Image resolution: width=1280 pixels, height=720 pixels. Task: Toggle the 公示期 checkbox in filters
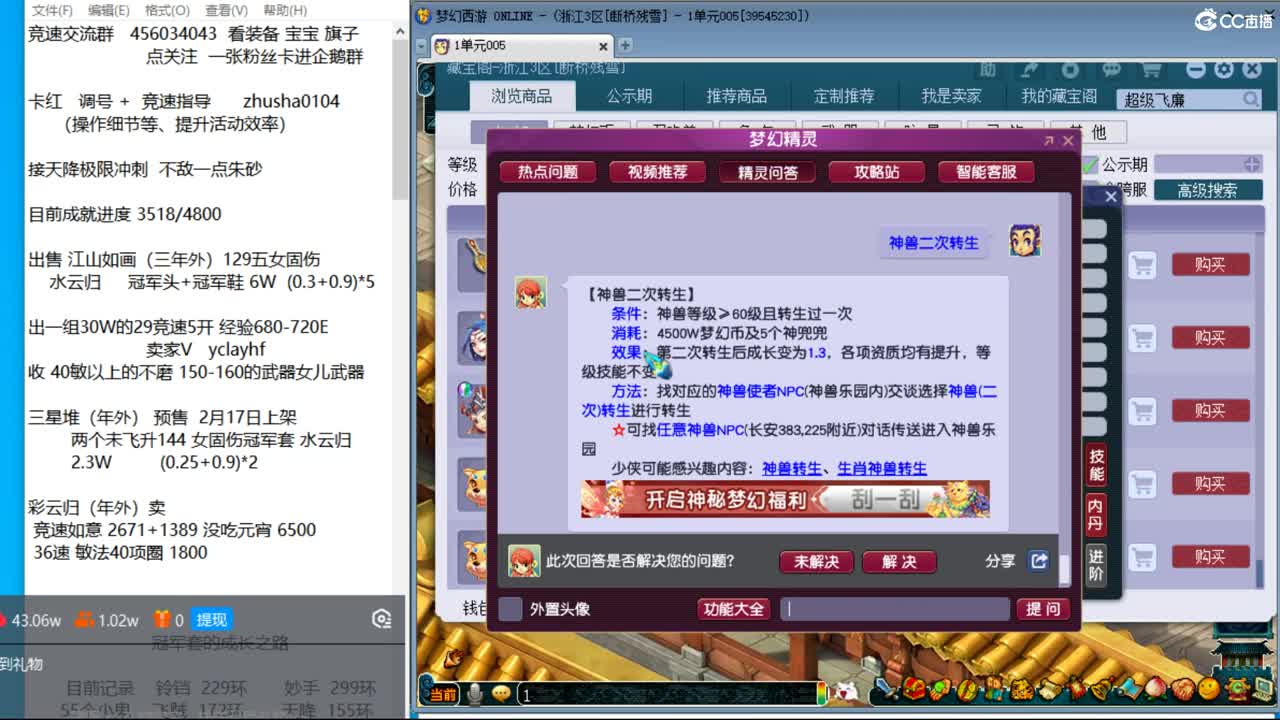pyautogui.click(x=1089, y=164)
